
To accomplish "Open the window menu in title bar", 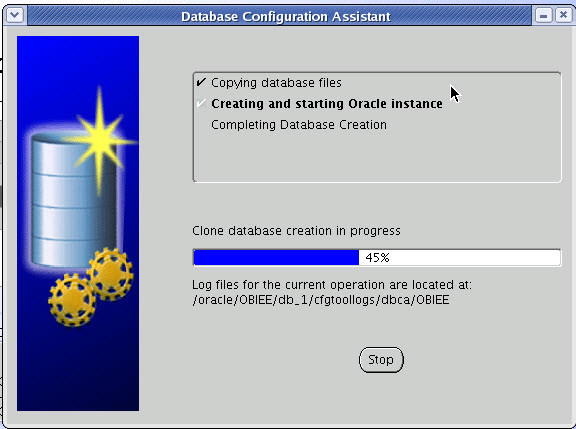I will tap(15, 16).
